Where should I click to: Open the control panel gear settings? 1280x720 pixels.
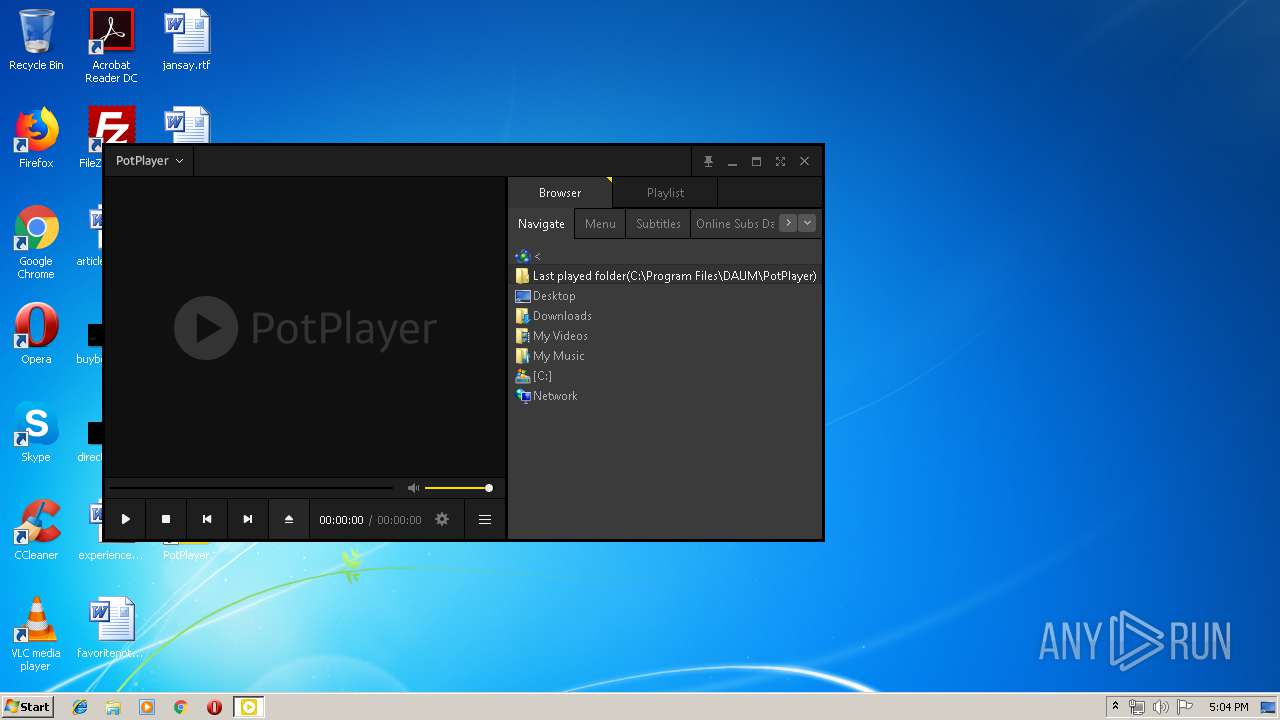point(442,519)
